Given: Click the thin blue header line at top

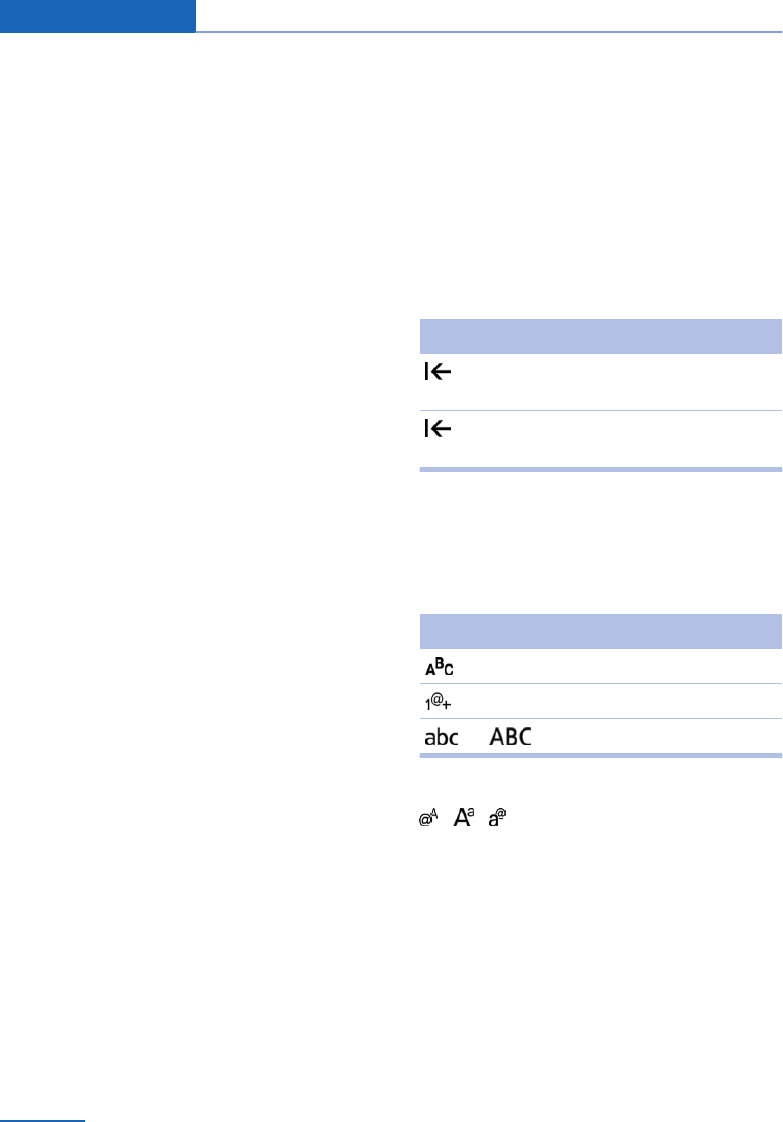Looking at the screenshot, I should click(x=489, y=32).
